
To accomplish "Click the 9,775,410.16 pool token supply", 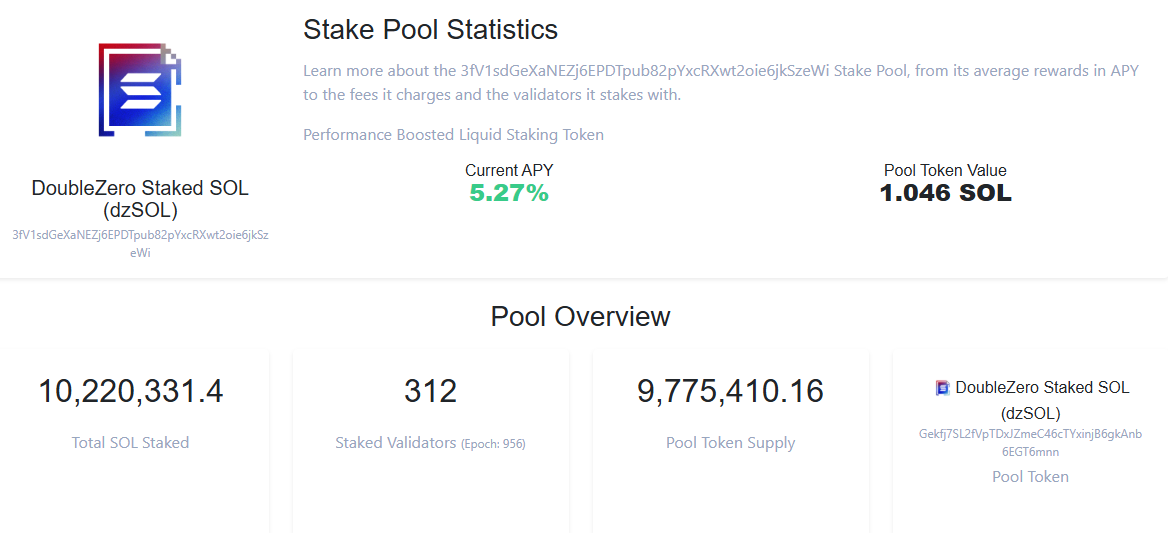I will 730,392.
